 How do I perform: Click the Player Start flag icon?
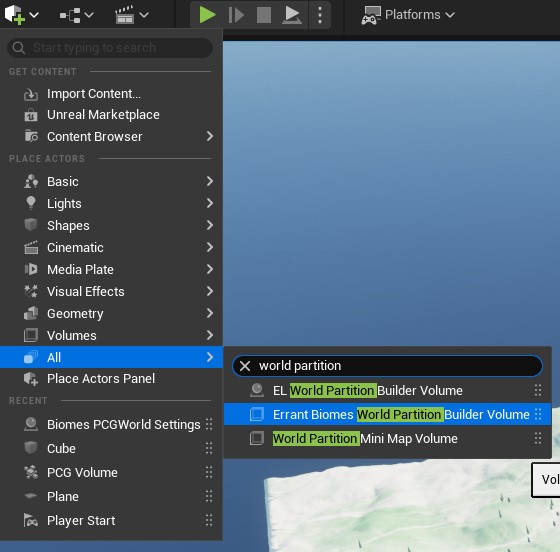31,521
